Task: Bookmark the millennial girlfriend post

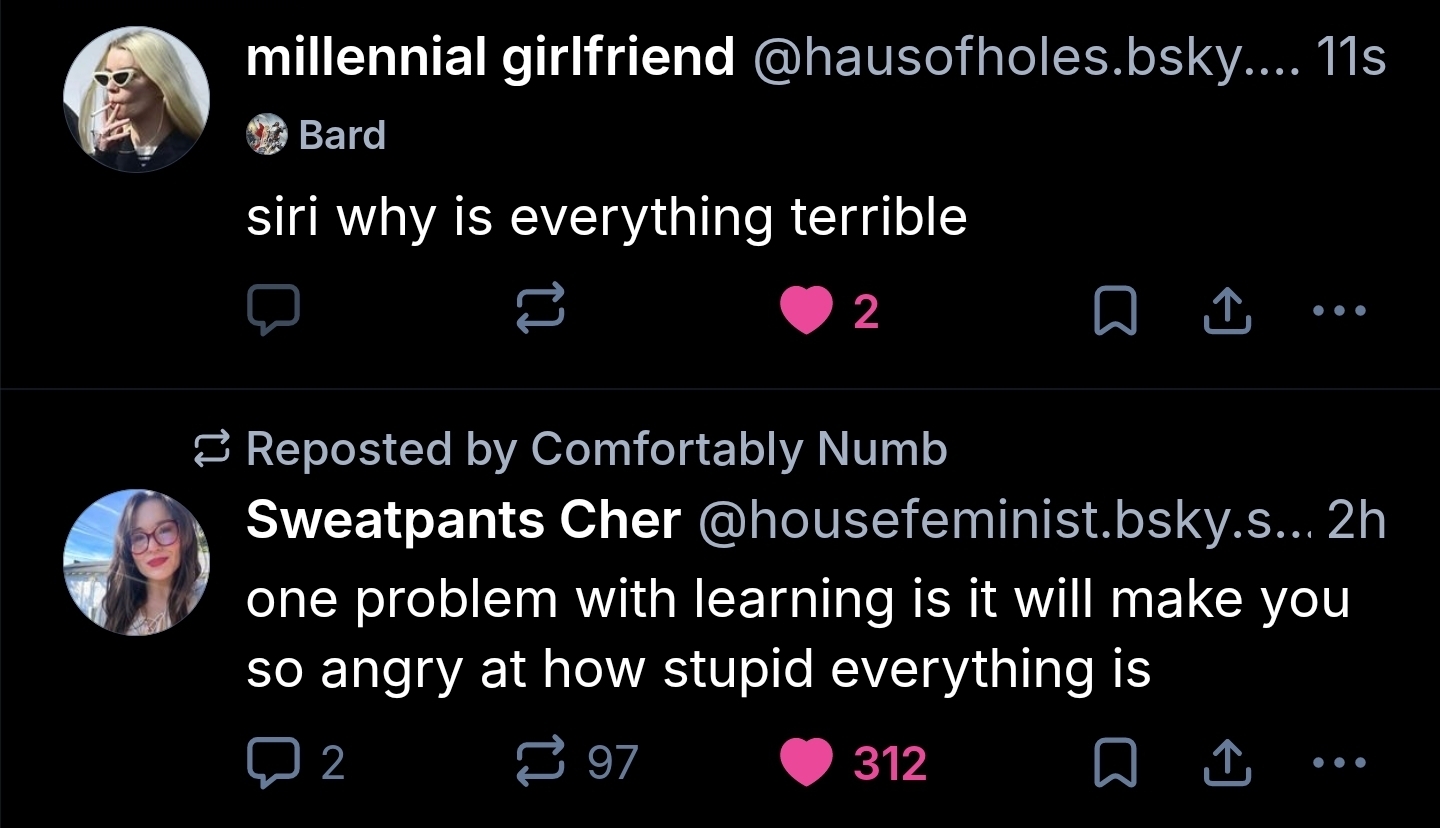Action: (1112, 312)
